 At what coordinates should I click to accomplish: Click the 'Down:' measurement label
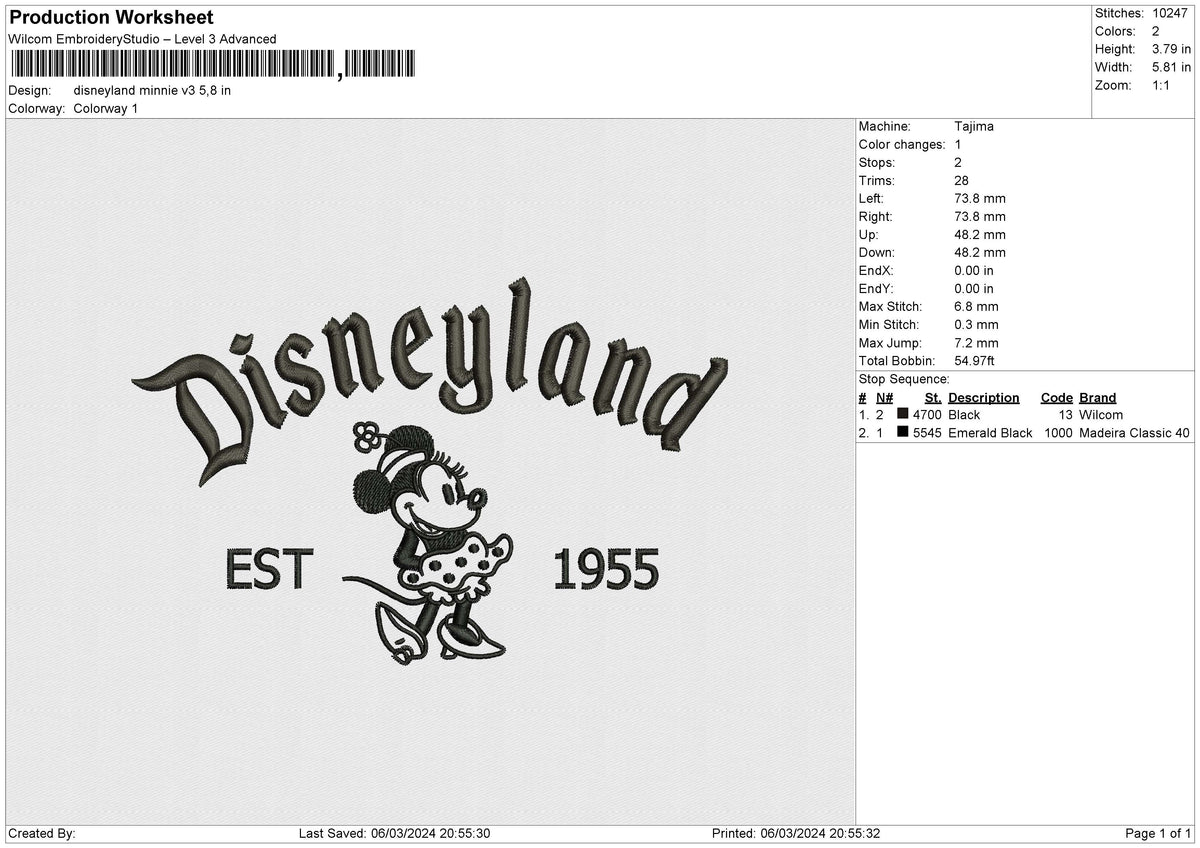(877, 253)
